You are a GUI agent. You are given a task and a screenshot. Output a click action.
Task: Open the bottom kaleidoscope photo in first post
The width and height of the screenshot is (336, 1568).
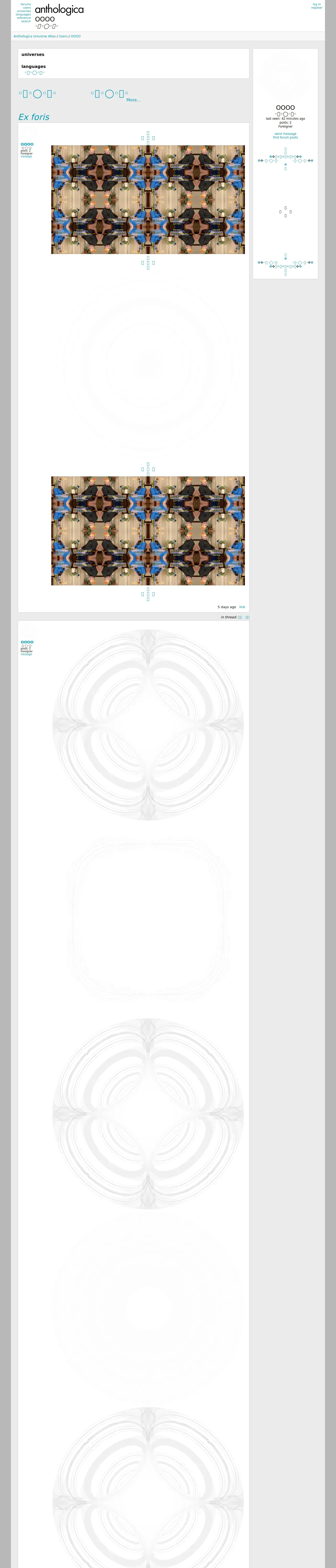148,531
